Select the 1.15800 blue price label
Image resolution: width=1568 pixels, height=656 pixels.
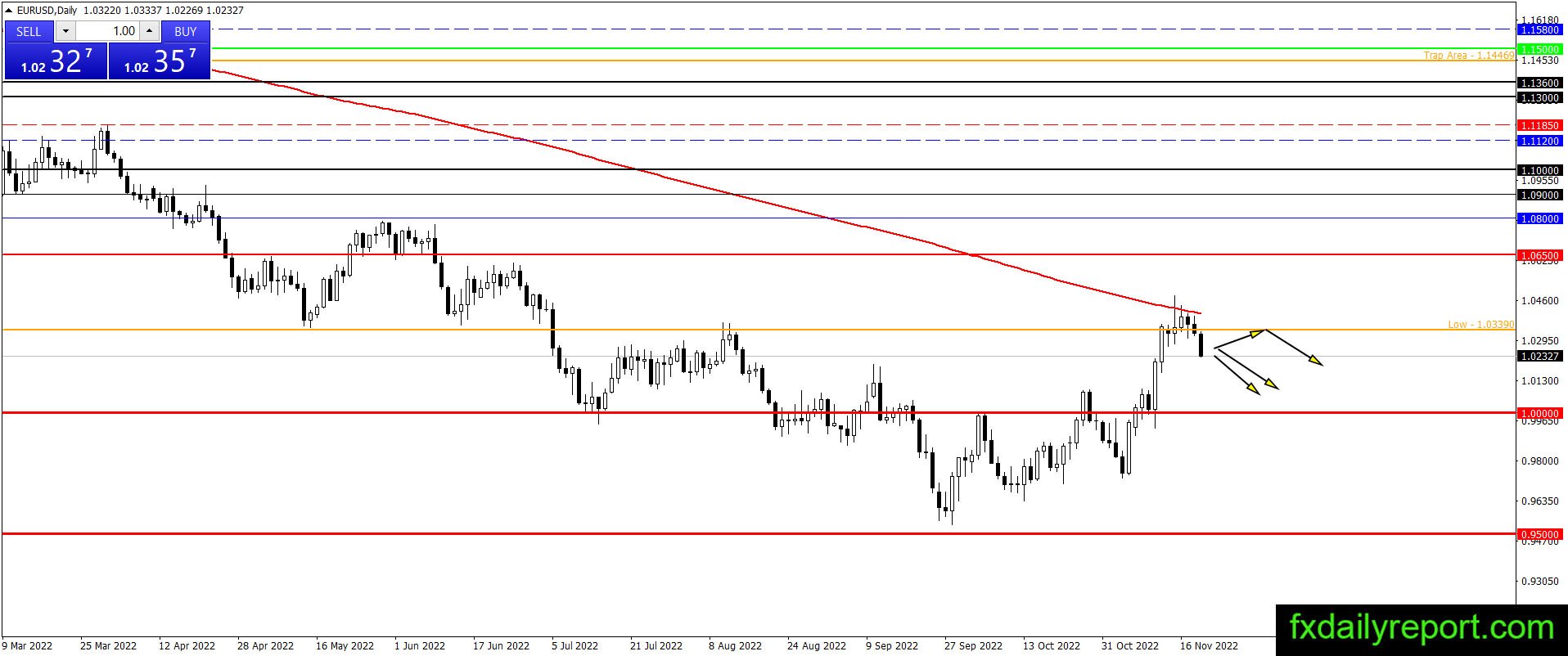click(1539, 29)
